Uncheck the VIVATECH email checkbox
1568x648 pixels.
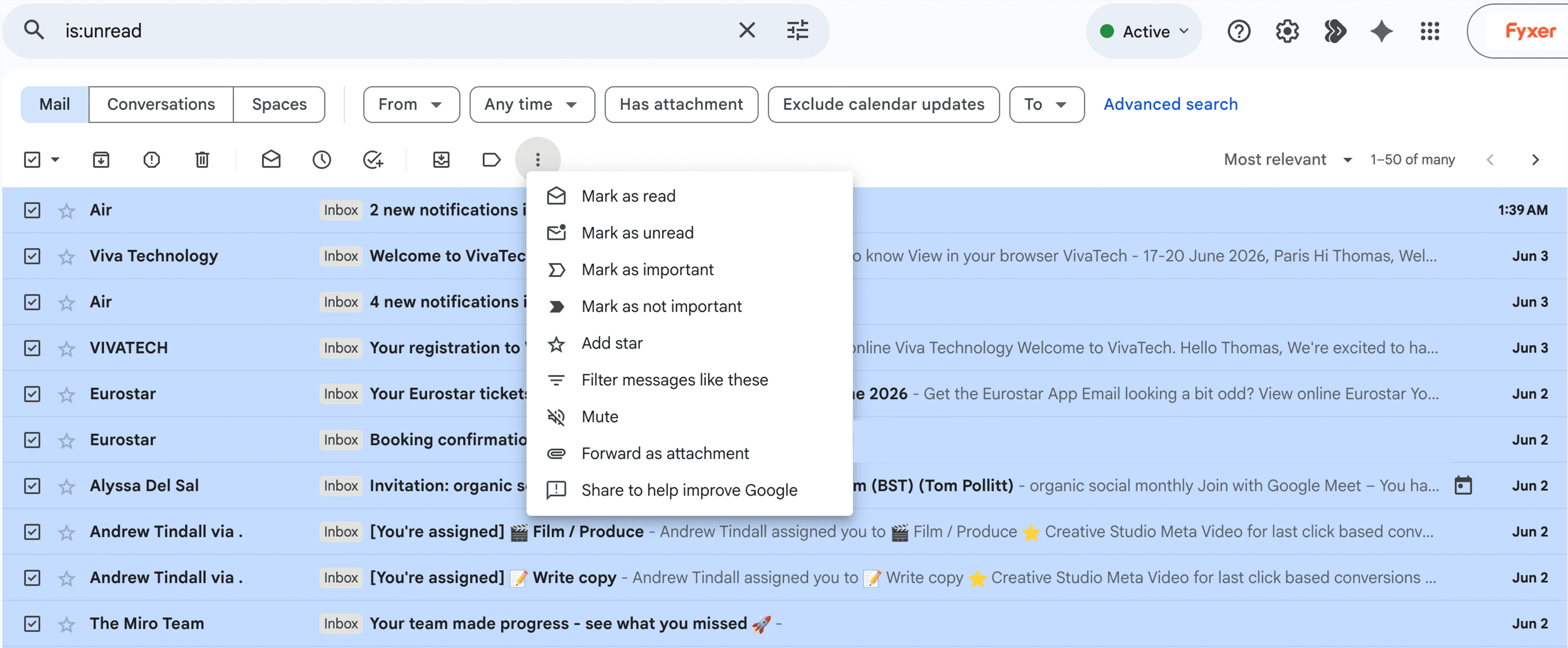click(x=32, y=348)
